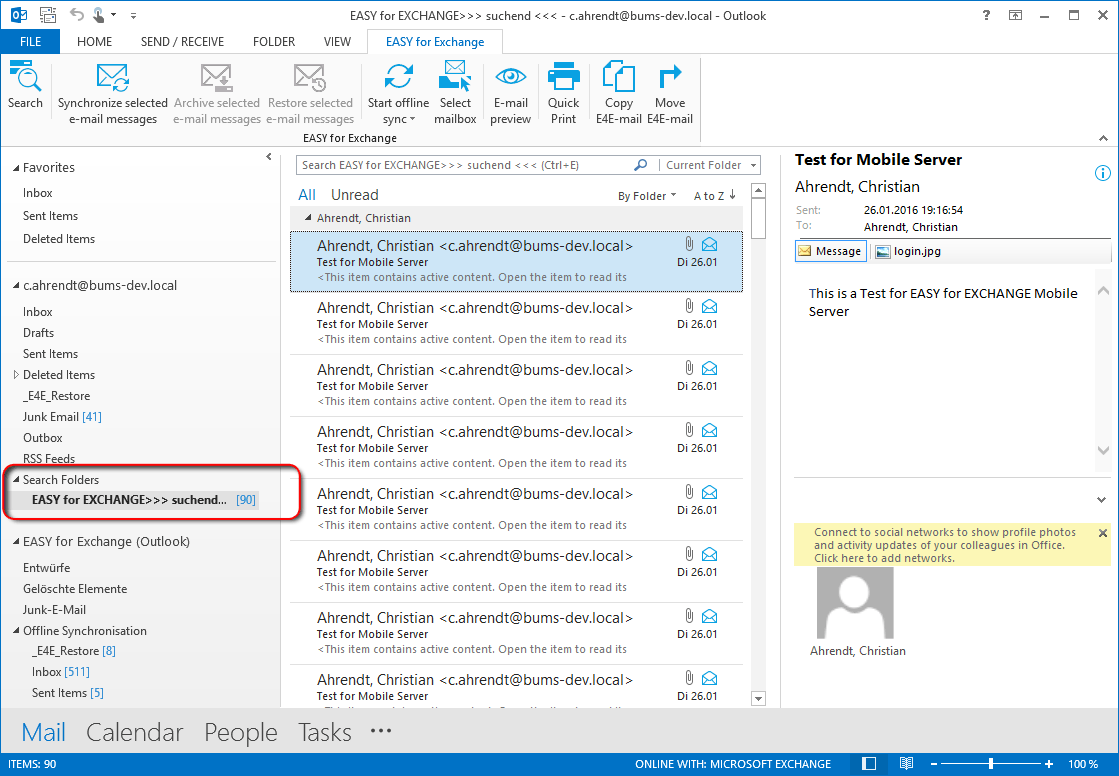Close the social networks notification bar

coord(1103,533)
